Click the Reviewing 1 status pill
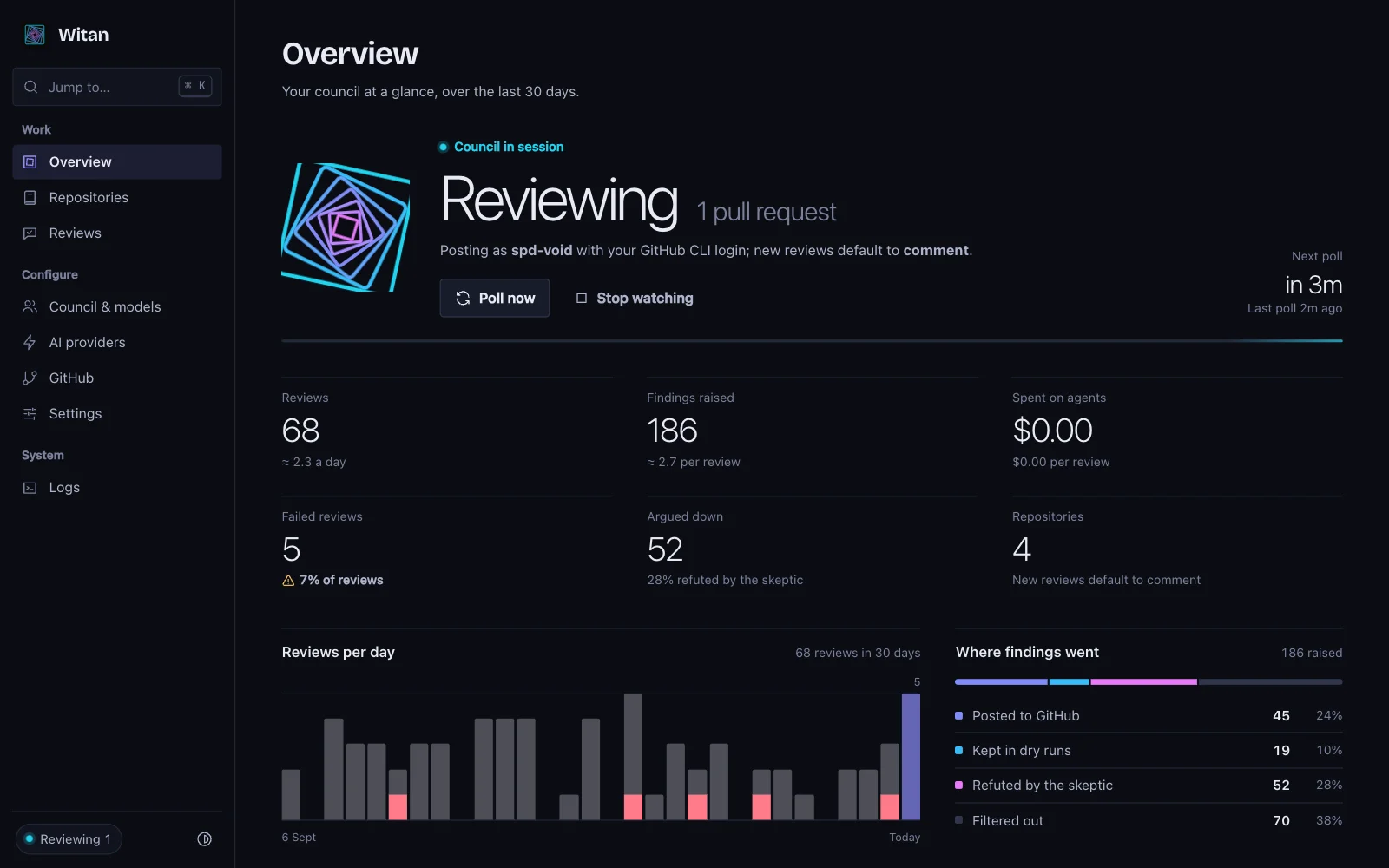The height and width of the screenshot is (868, 1389). click(69, 839)
